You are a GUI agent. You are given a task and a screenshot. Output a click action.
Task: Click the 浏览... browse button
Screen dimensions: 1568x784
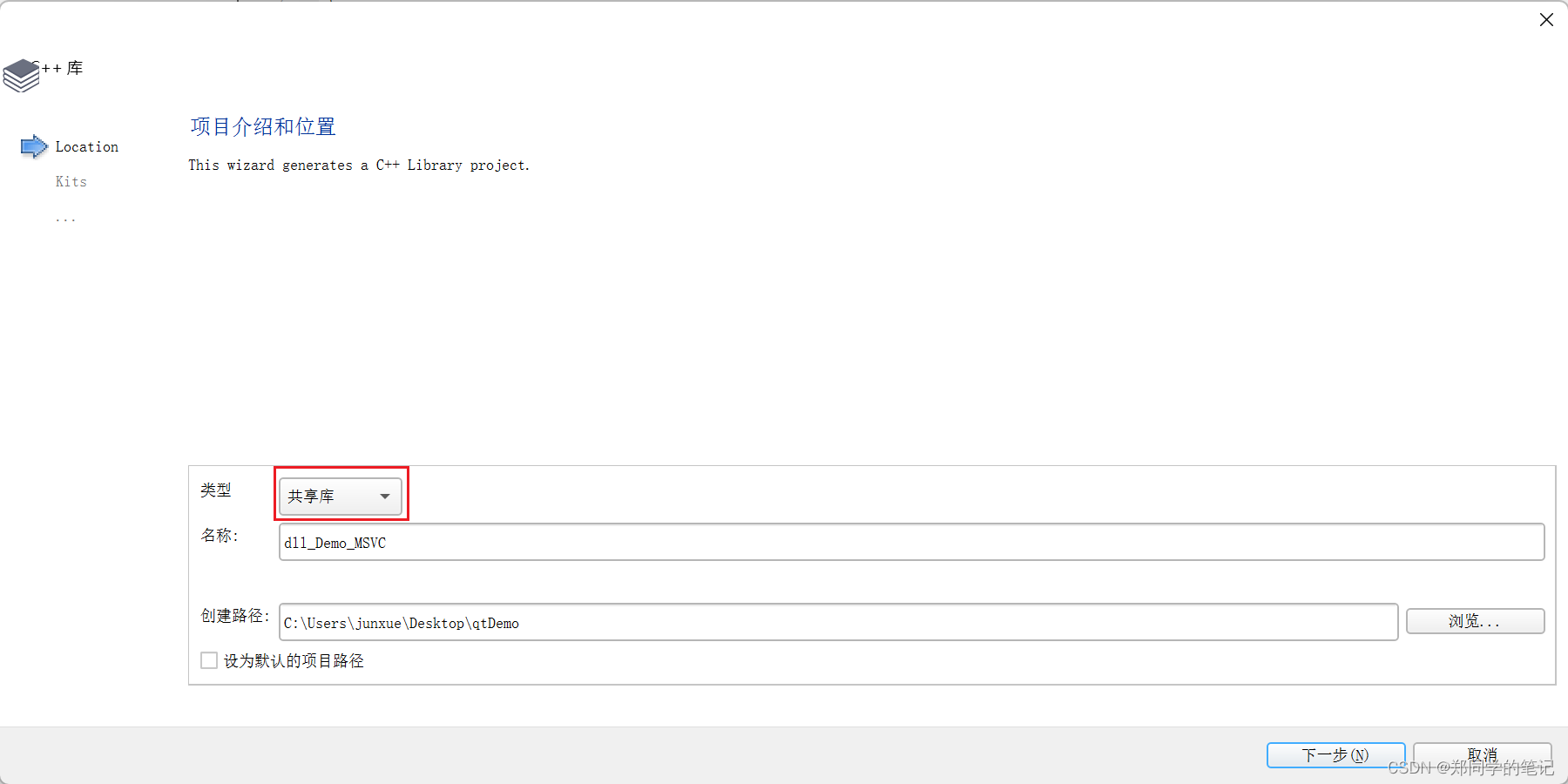(1475, 621)
